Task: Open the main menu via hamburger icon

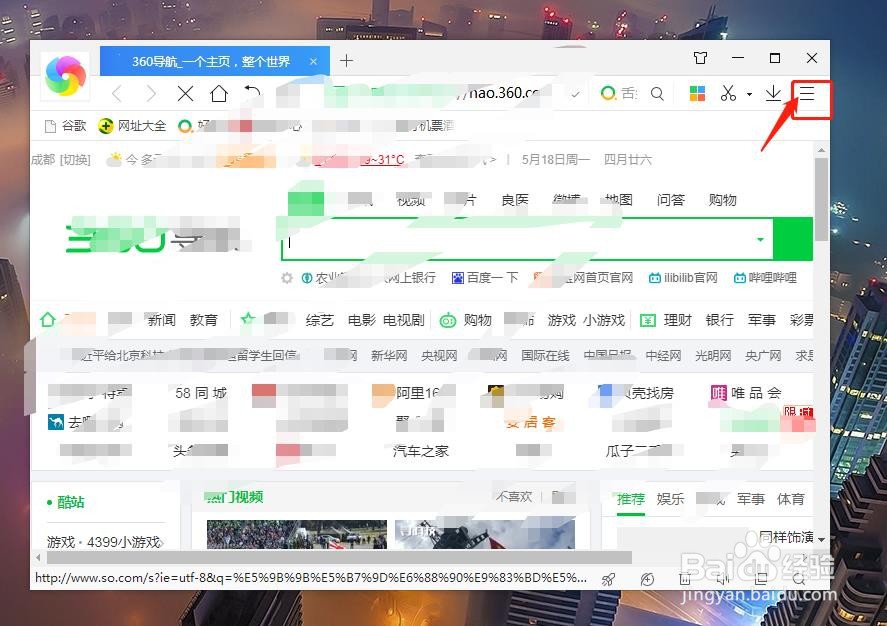Action: coord(807,94)
